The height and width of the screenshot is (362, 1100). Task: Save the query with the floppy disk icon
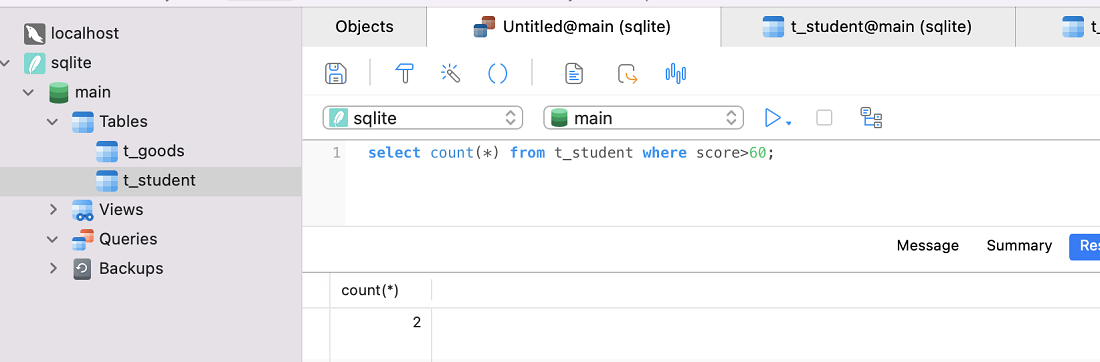pos(337,74)
